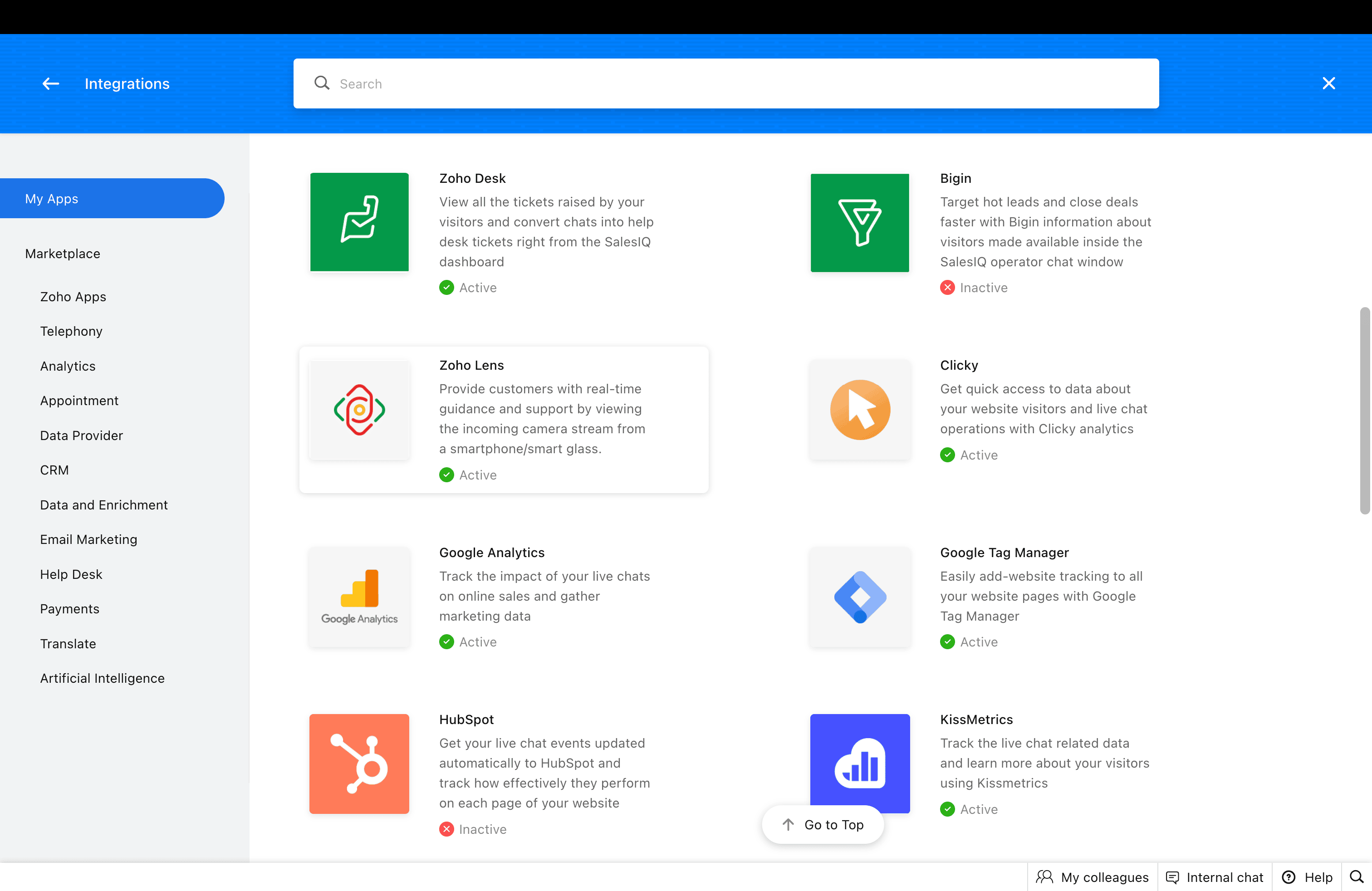Click the KissMetrics title

click(976, 720)
